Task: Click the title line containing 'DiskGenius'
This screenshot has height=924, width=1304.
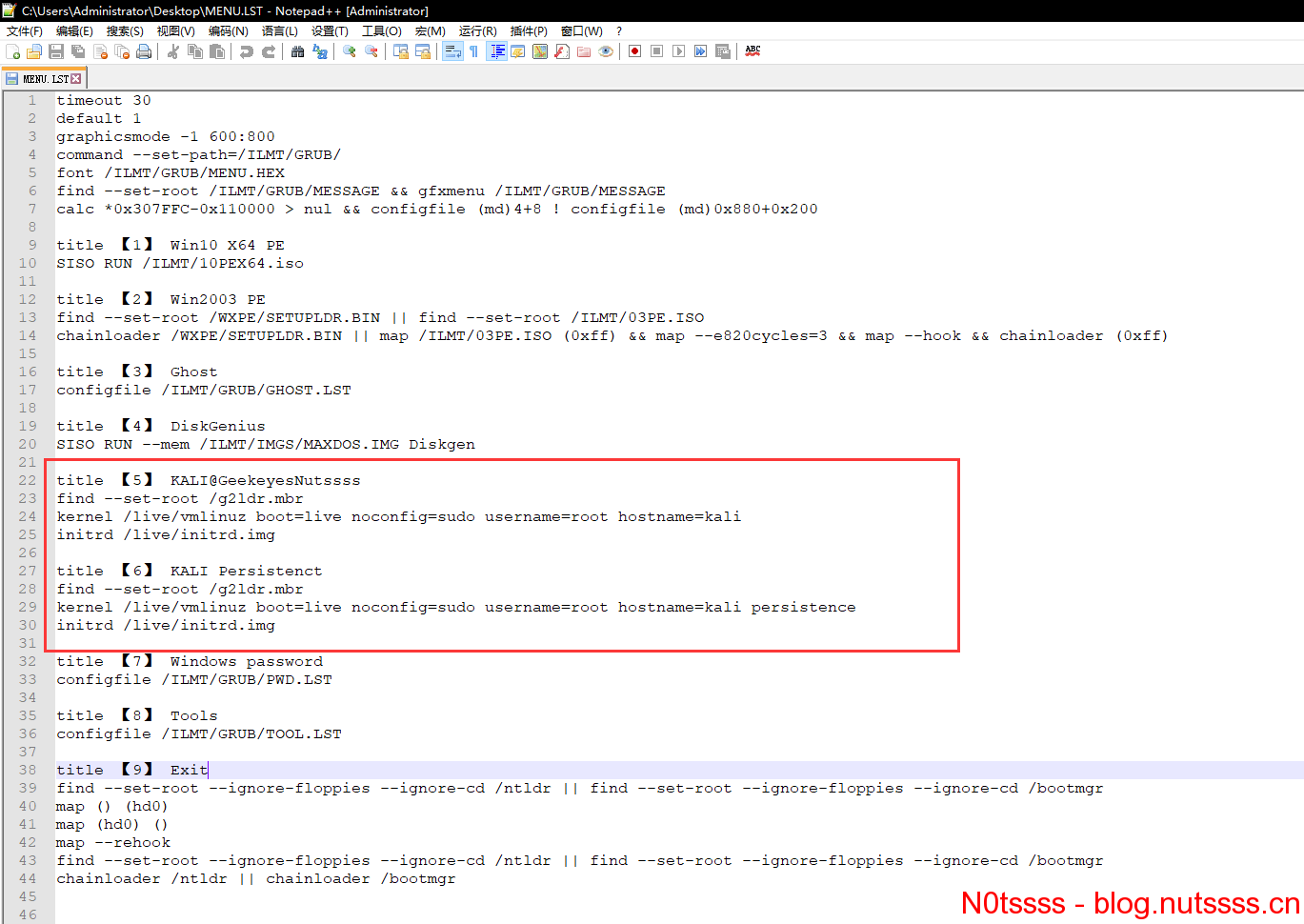Action: 161,426
